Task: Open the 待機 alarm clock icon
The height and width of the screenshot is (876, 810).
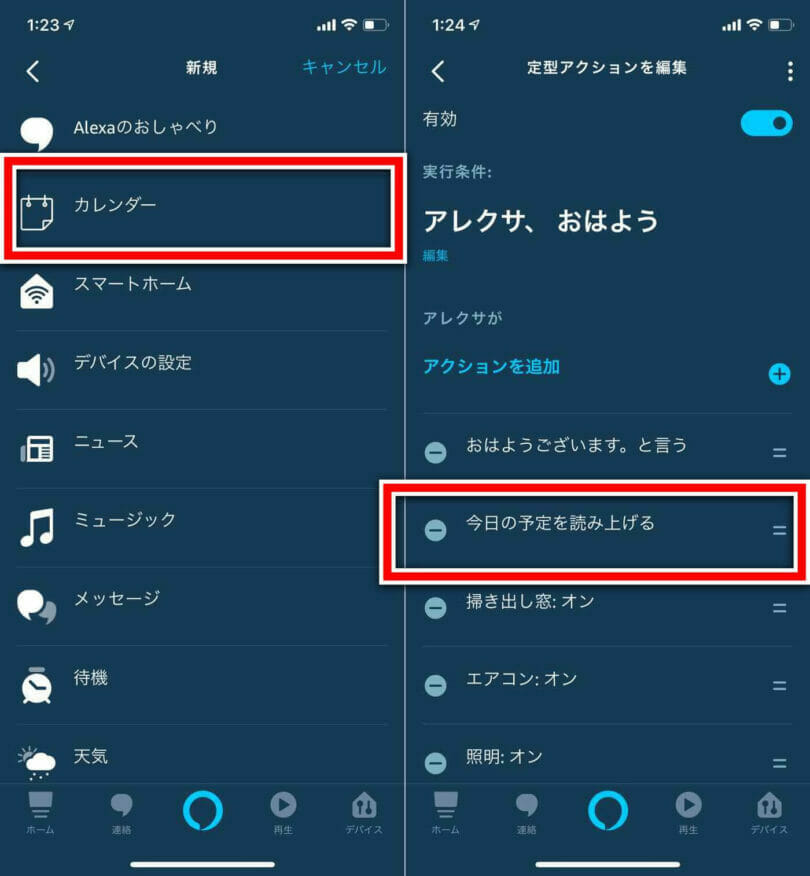Action: click(37, 685)
